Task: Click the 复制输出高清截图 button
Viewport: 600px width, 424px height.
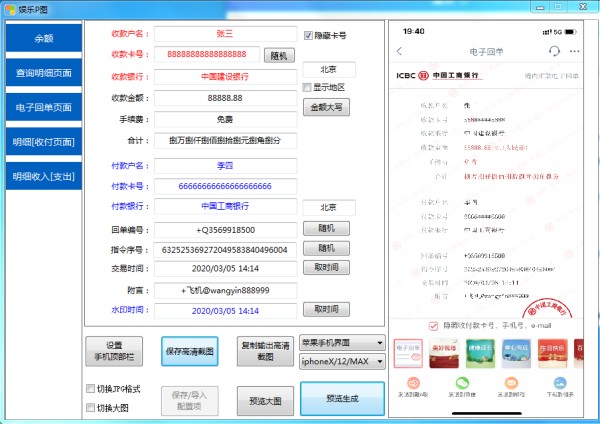Action: [x=266, y=351]
